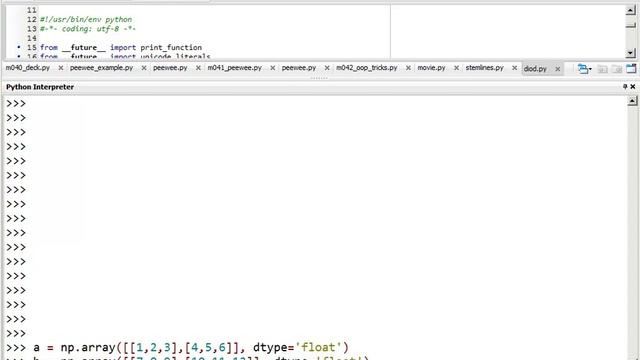The image size is (640, 360).
Task: Open the editor tab list dropdown
Action: (x=584, y=69)
